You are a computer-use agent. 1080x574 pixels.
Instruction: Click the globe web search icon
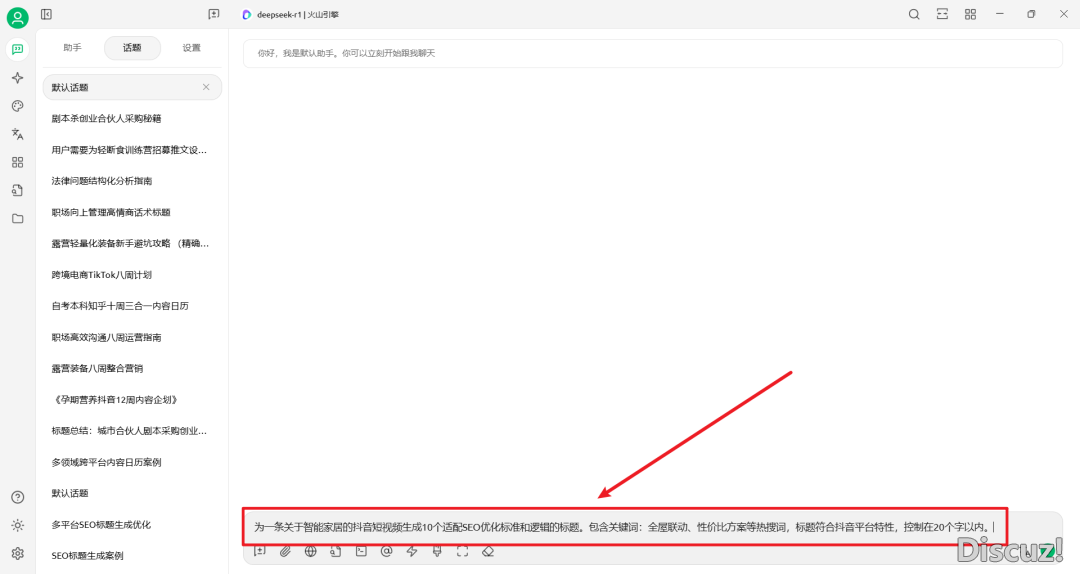tap(310, 551)
